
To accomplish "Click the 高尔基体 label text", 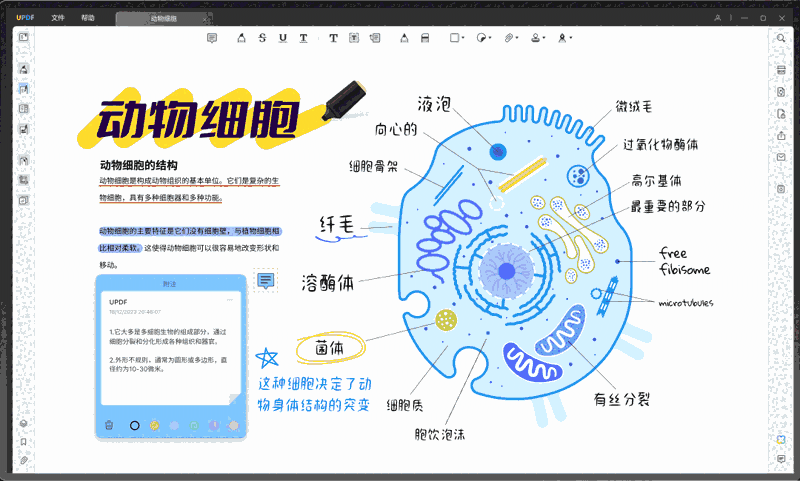I will (656, 181).
